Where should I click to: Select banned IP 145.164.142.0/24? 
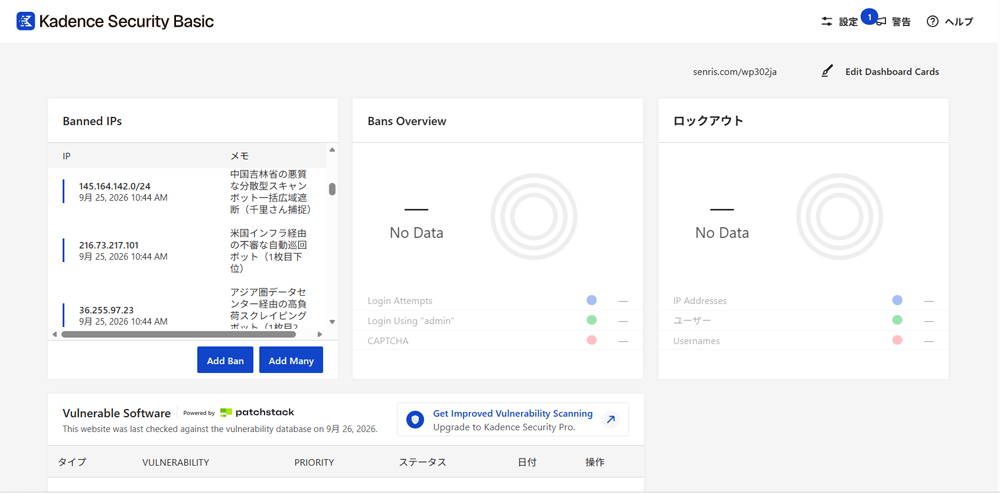[x=115, y=186]
